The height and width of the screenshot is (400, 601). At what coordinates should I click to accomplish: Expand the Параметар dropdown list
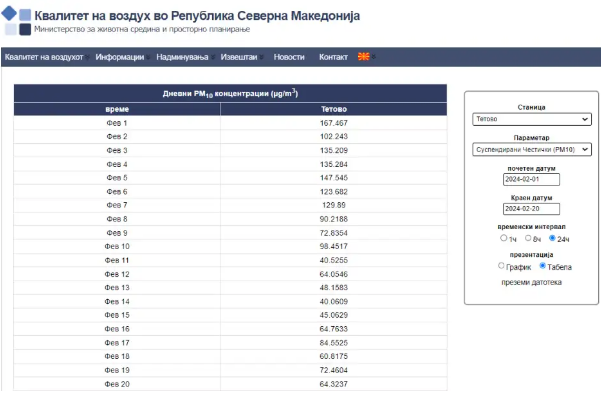click(532, 150)
